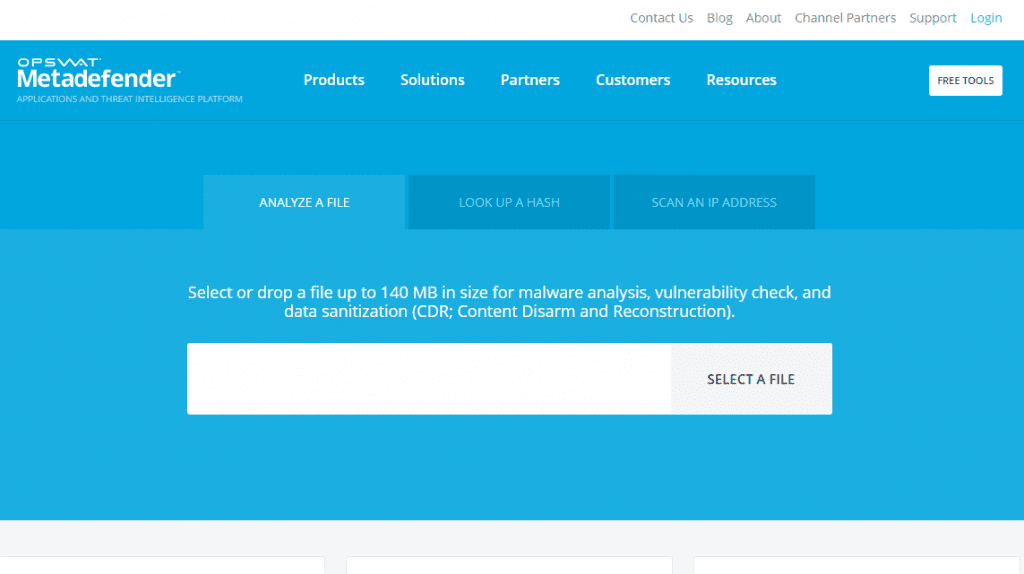The width and height of the screenshot is (1024, 574).
Task: Switch to the Scan an IP Address tab
Action: (x=714, y=202)
